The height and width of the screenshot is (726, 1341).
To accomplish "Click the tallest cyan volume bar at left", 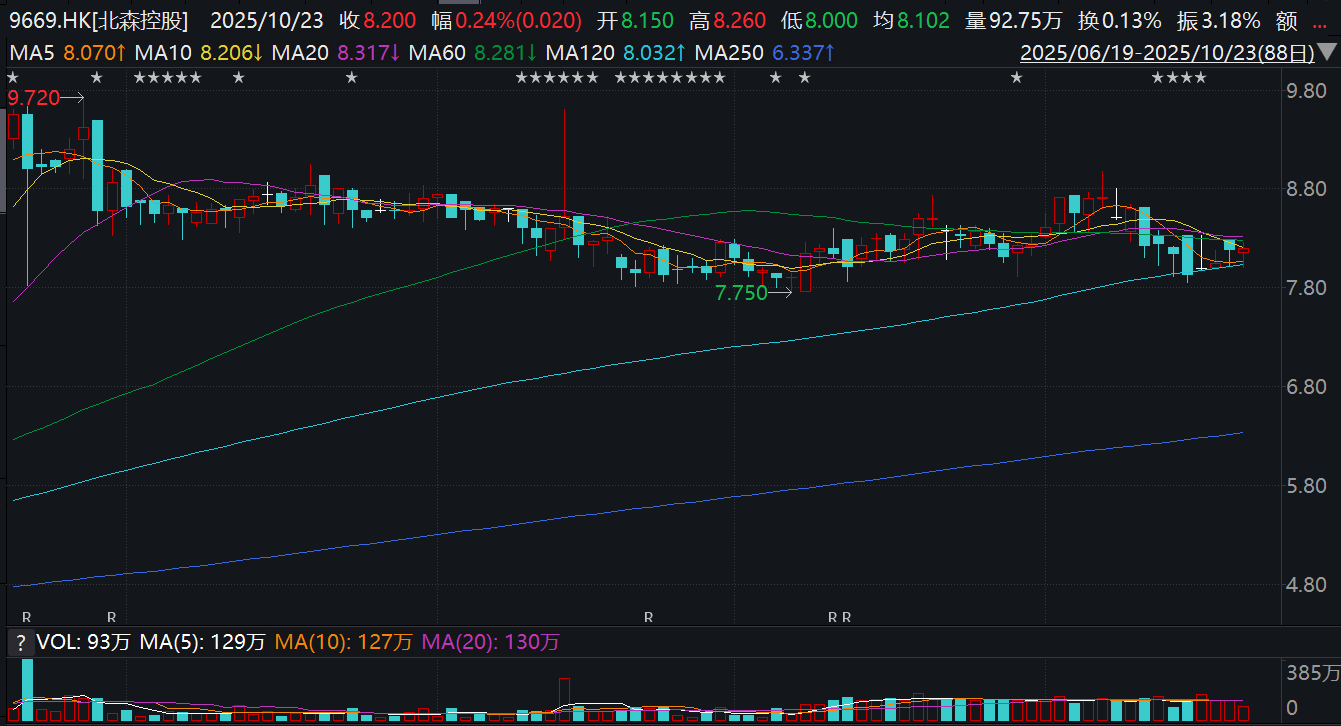I will 27,690.
